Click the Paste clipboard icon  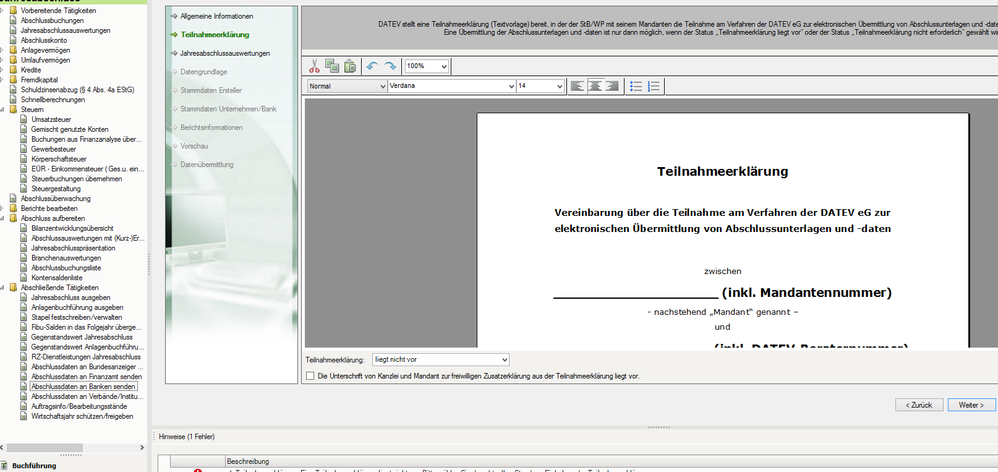point(349,66)
